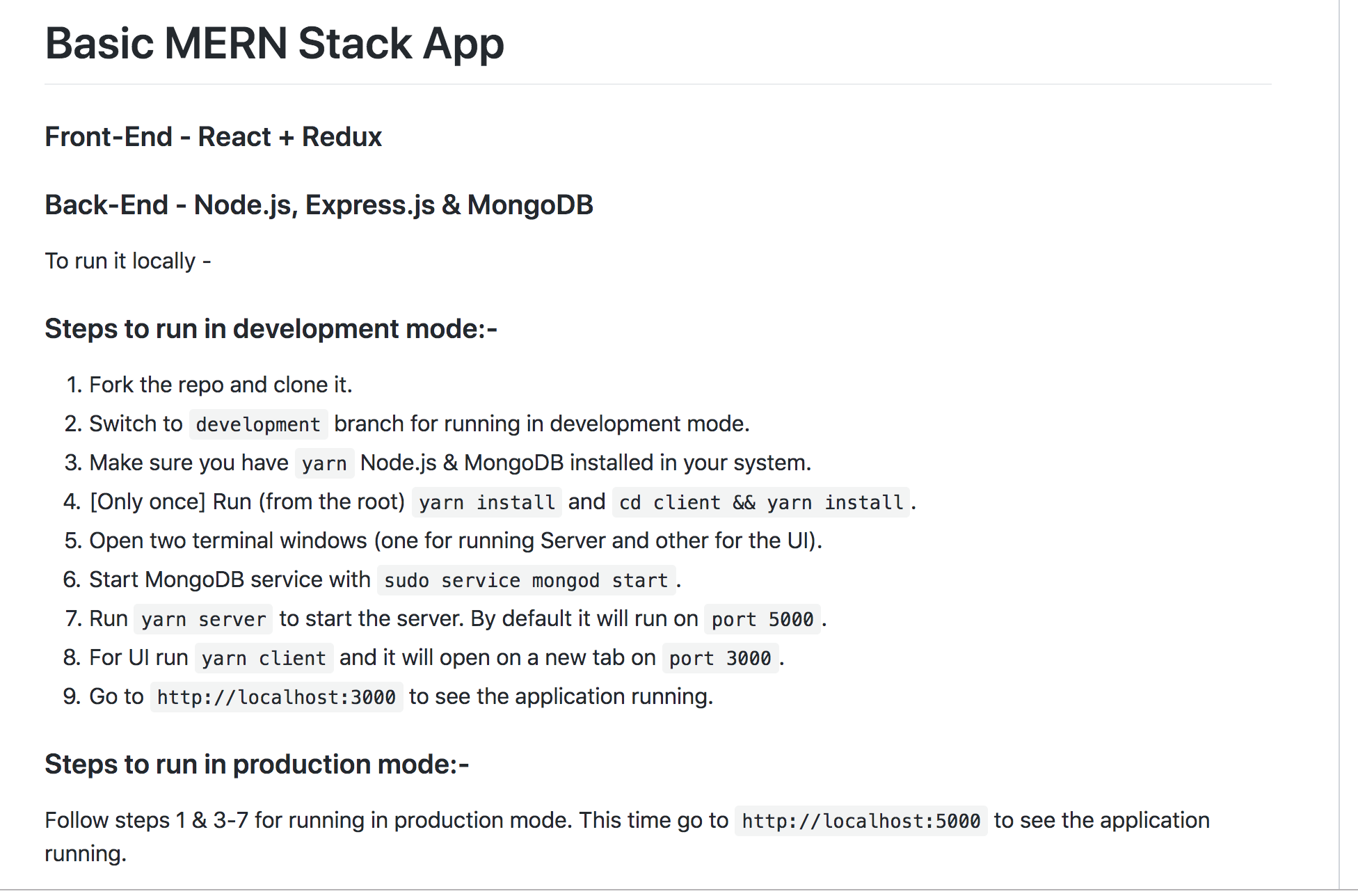
Task: Click the "Steps to run in development mode:-" heading
Action: tap(271, 329)
